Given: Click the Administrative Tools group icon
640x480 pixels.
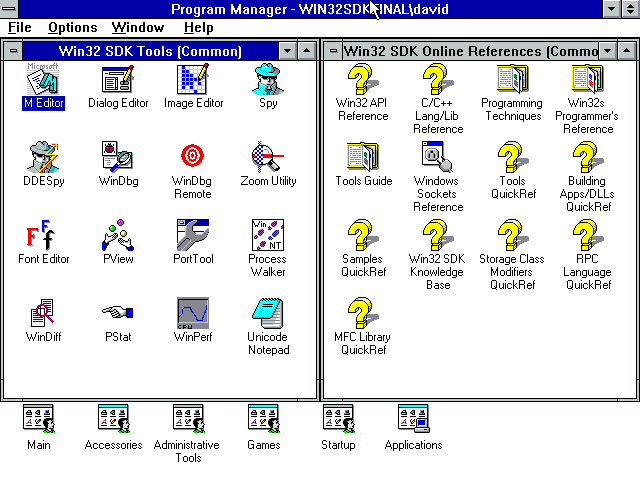Looking at the screenshot, I should pyautogui.click(x=189, y=419).
